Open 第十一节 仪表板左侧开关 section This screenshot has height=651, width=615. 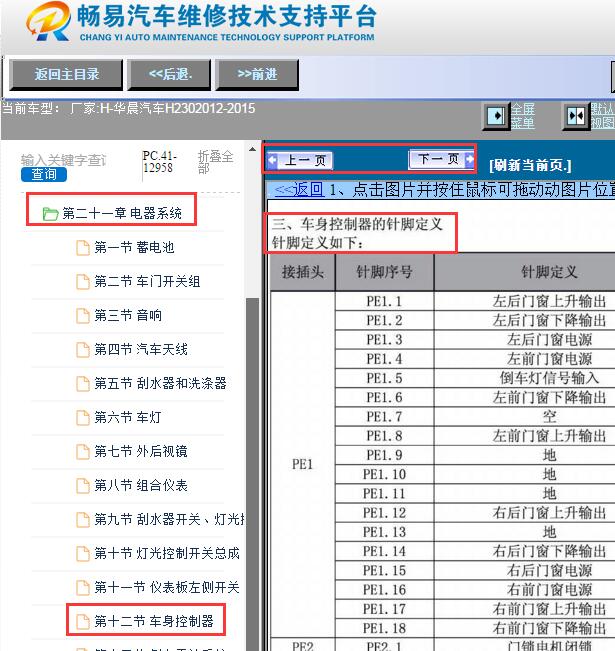167,587
